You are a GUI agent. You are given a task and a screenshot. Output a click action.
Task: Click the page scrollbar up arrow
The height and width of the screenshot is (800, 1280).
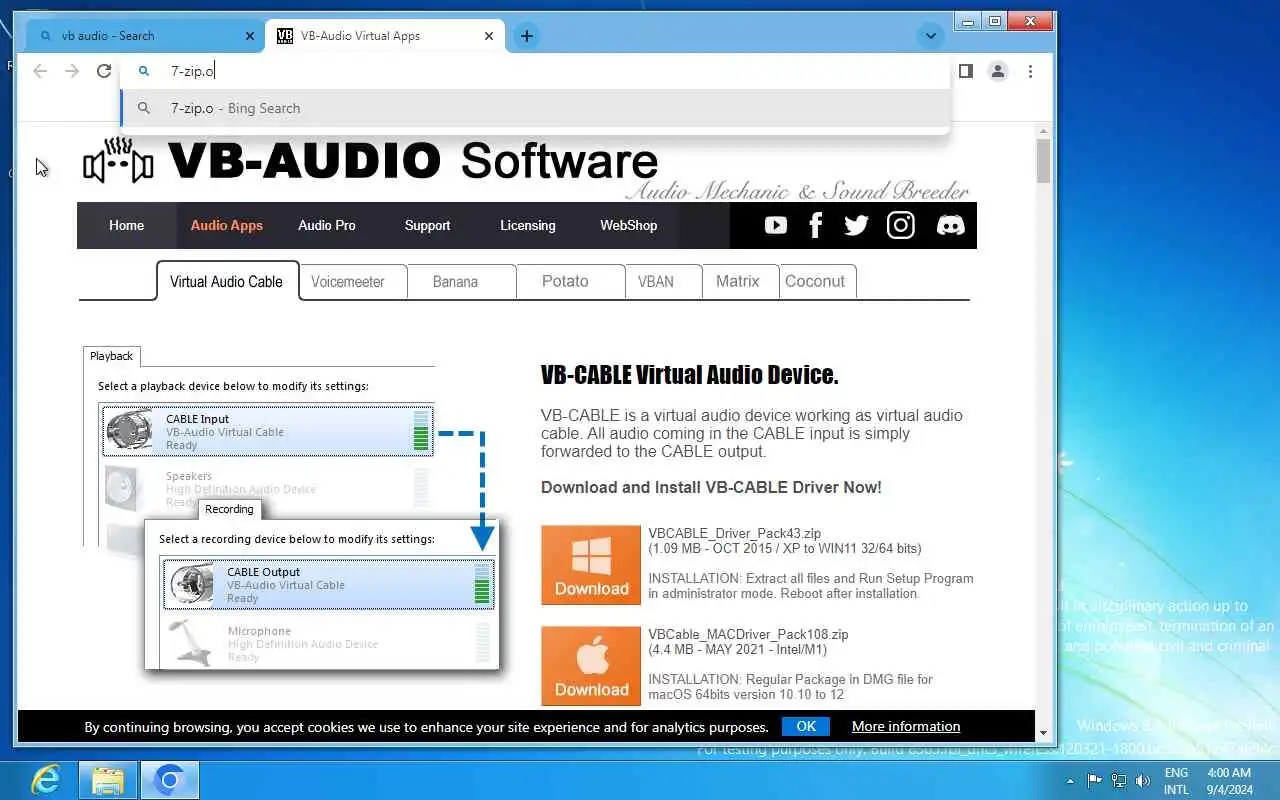tap(1044, 131)
